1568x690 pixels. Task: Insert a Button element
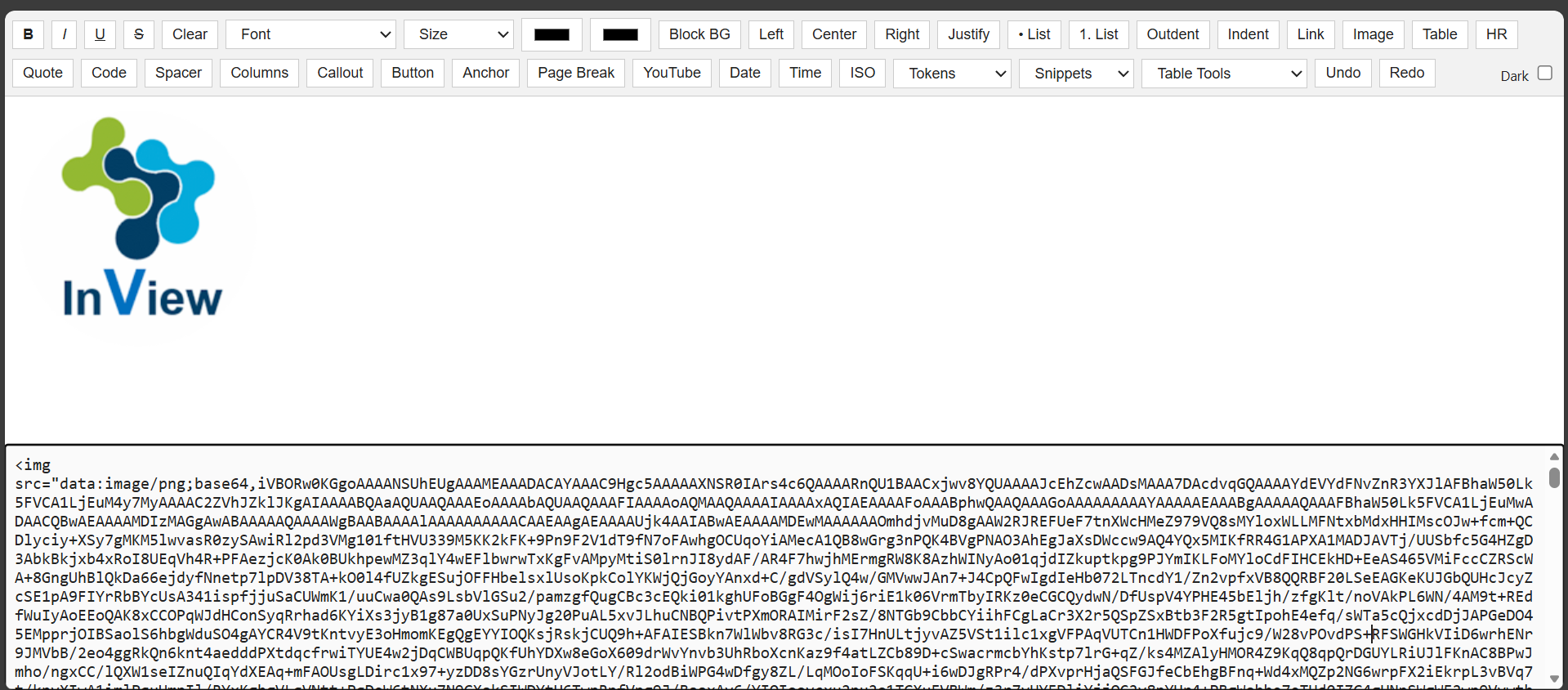coord(413,73)
